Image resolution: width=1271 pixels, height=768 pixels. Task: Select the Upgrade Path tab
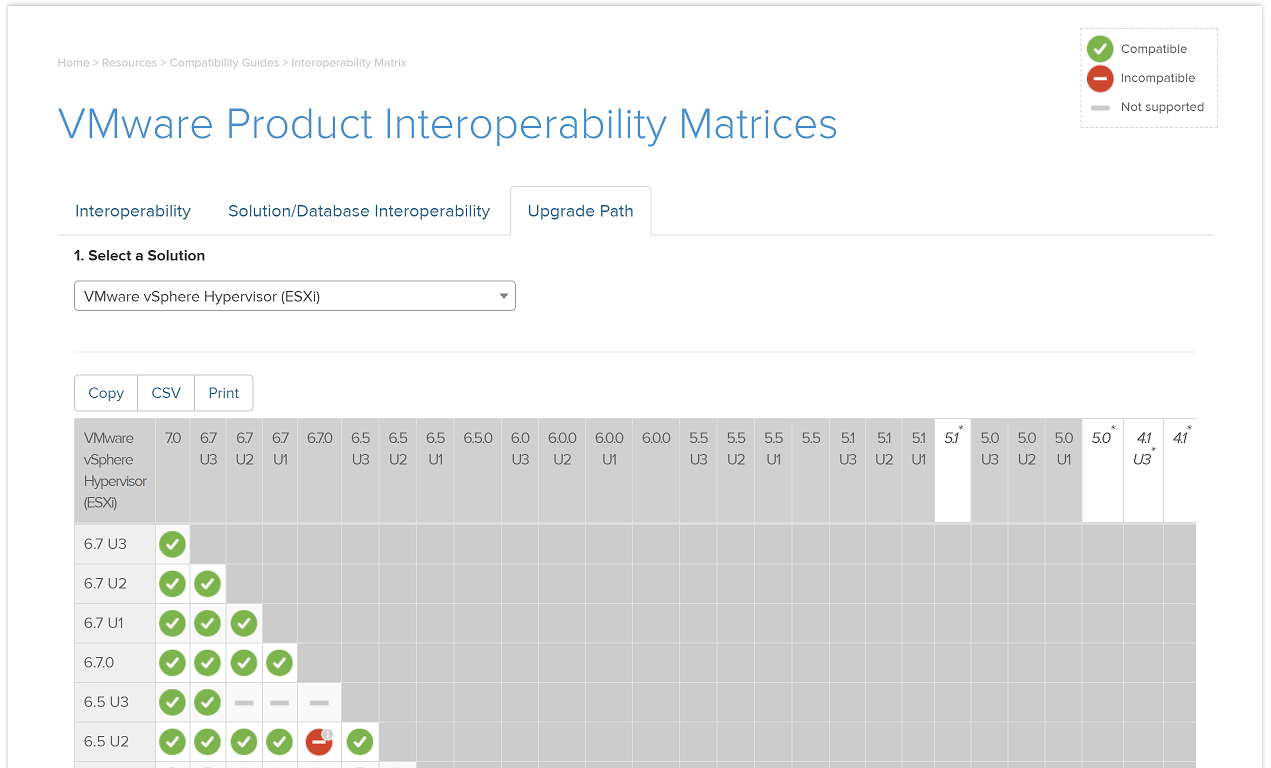[x=580, y=211]
